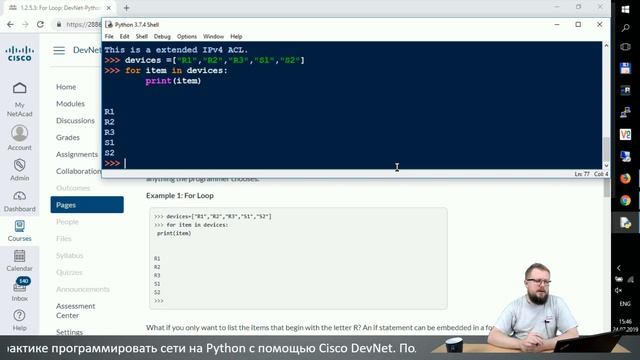This screenshot has width=640, height=360.
Task: Open the Window menu in IDLE
Action: 213,36
